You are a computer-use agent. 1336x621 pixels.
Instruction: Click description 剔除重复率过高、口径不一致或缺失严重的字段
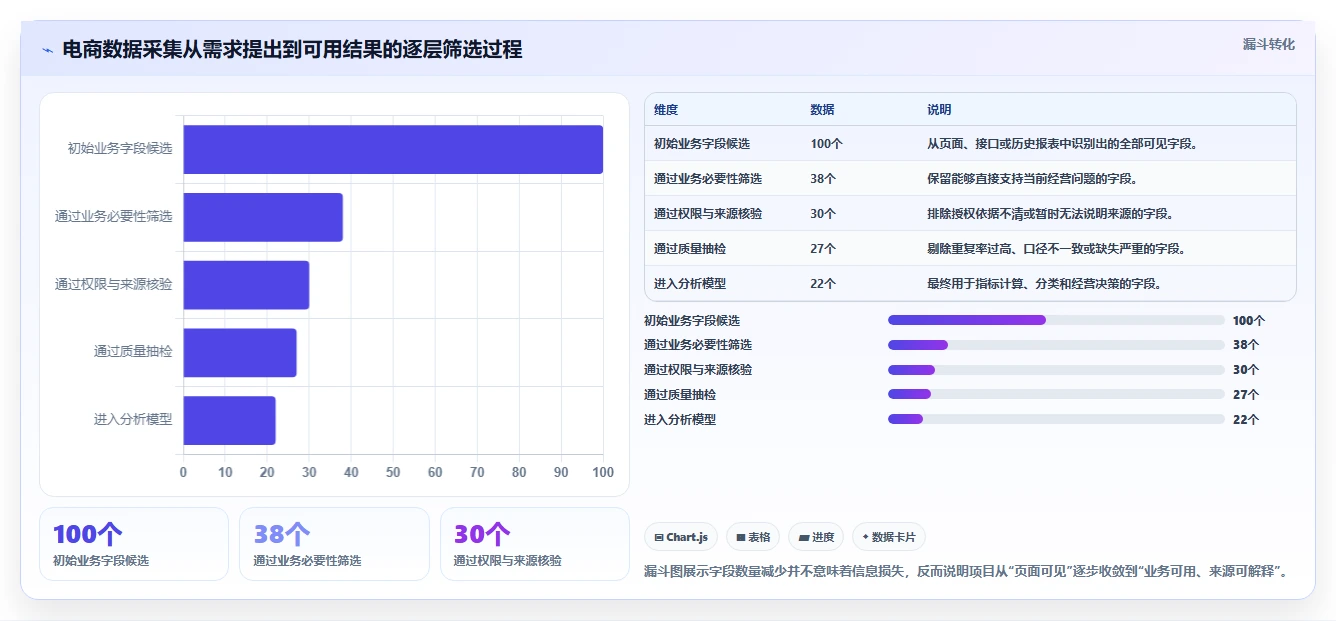pos(1056,249)
